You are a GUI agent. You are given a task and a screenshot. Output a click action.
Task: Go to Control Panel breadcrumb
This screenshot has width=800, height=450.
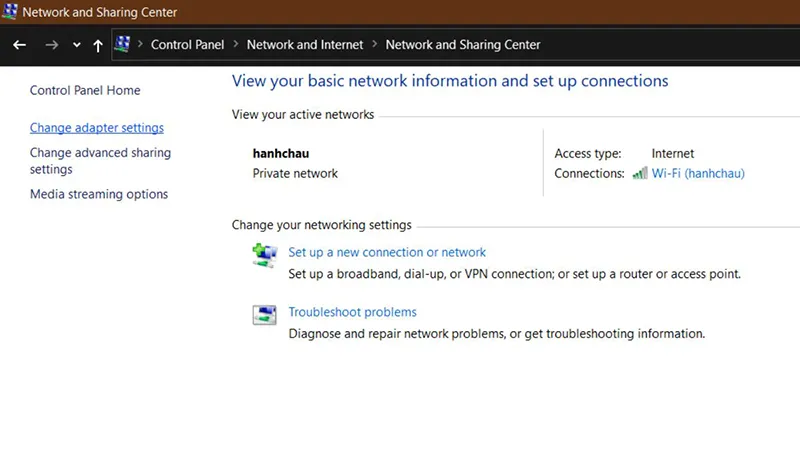(186, 44)
